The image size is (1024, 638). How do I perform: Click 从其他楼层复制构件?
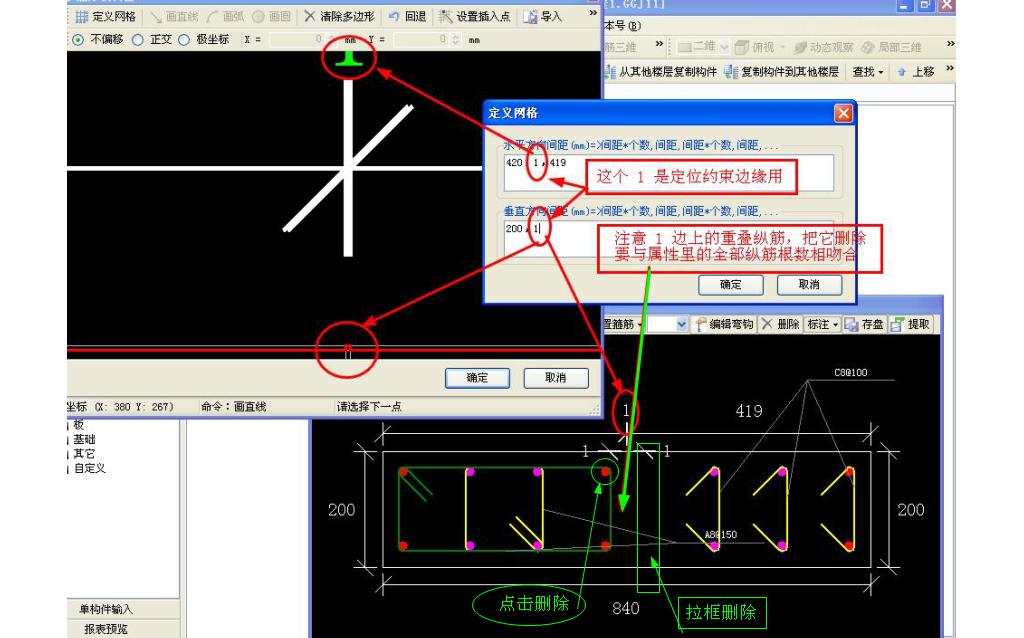661,72
